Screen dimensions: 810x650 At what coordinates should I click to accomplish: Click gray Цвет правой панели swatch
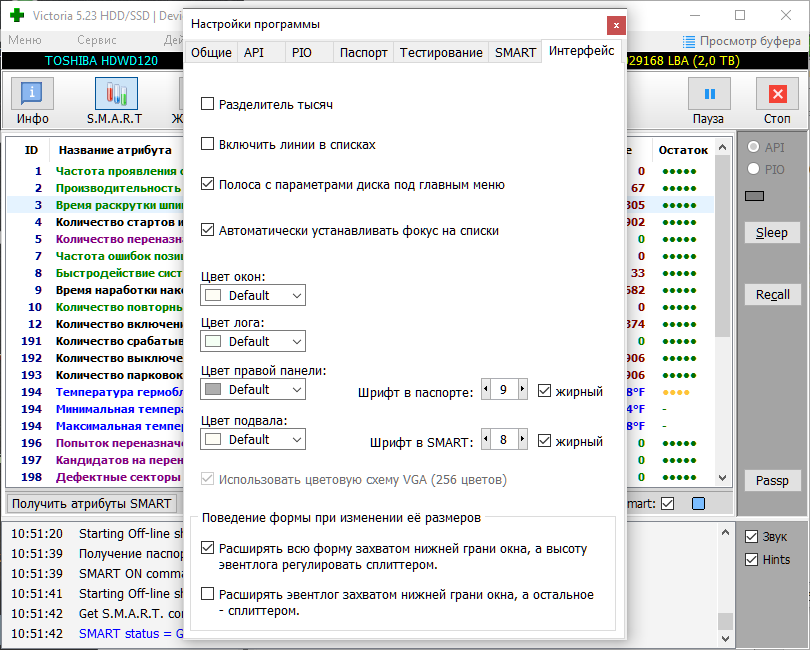click(213, 389)
